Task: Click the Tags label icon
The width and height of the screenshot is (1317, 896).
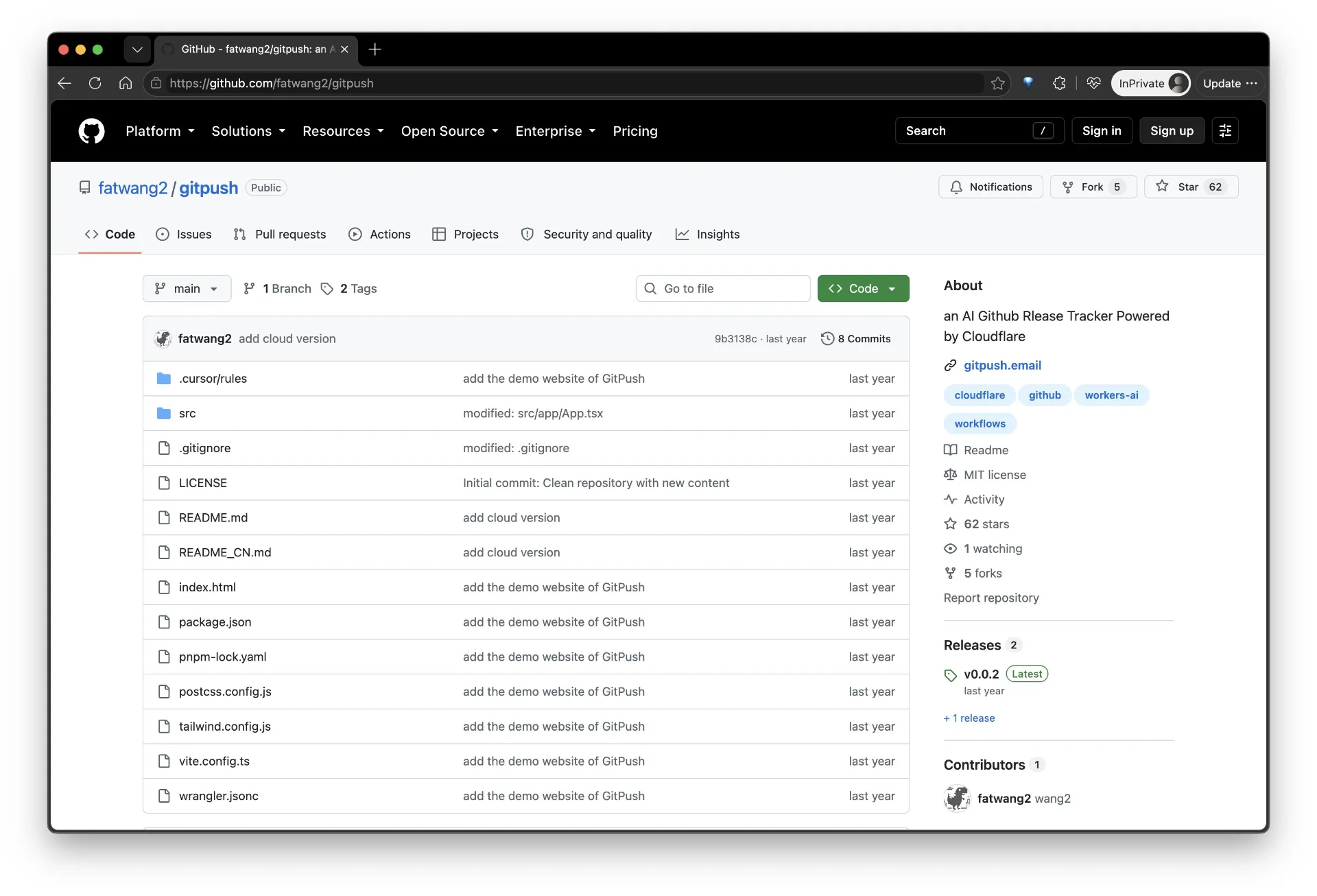Action: [327, 289]
